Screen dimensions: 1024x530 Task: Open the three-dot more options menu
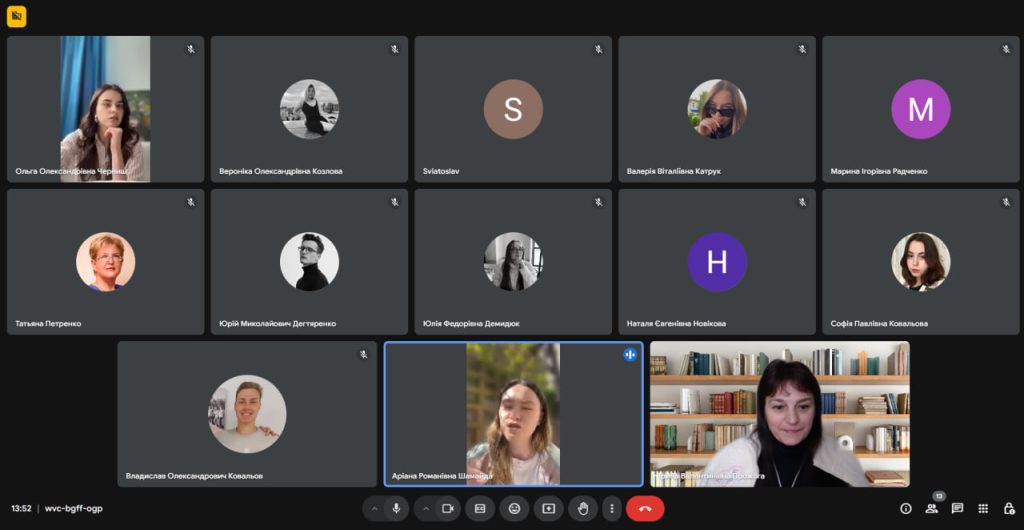pyautogui.click(x=611, y=508)
